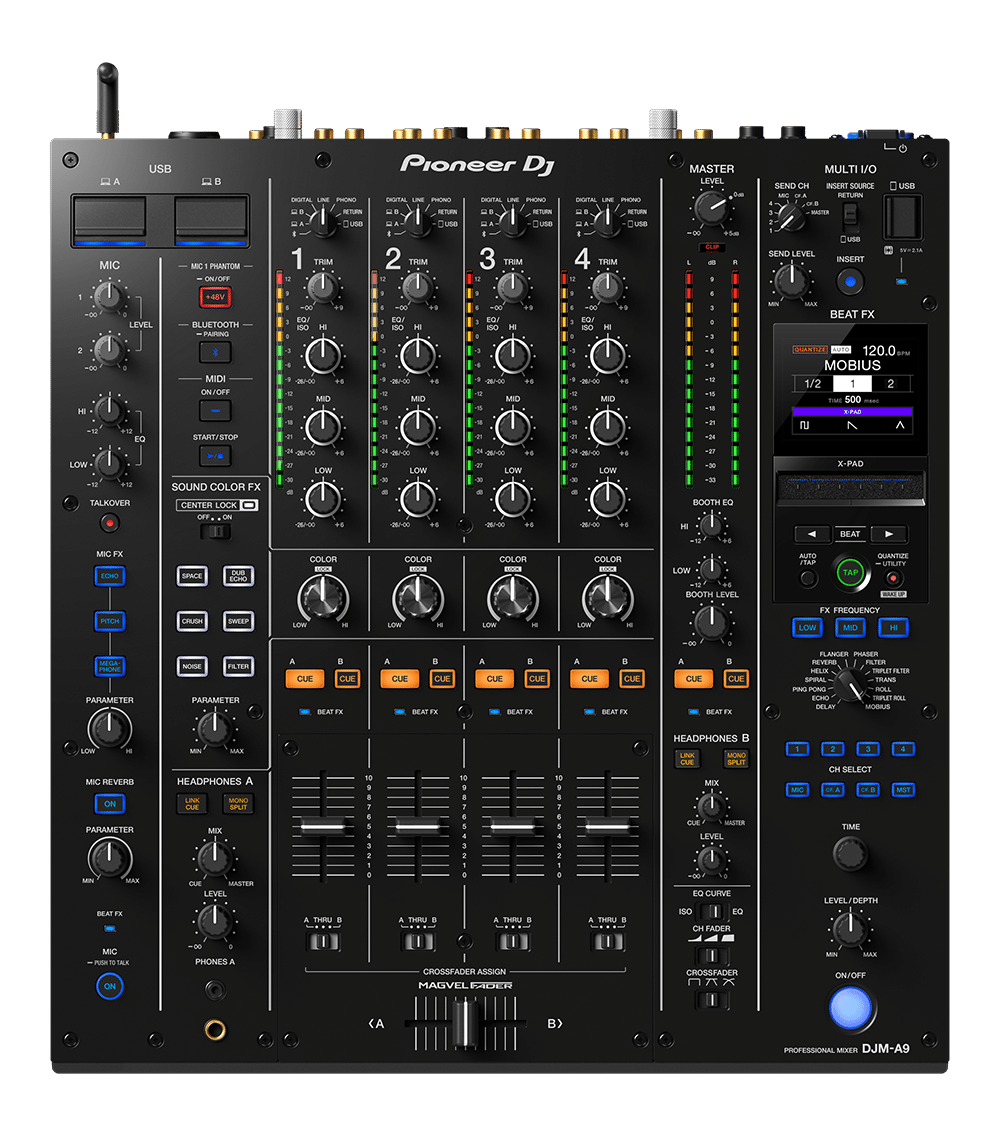This screenshot has width=1000, height=1137.
Task: Tap the green TAP tempo button
Action: coord(850,573)
